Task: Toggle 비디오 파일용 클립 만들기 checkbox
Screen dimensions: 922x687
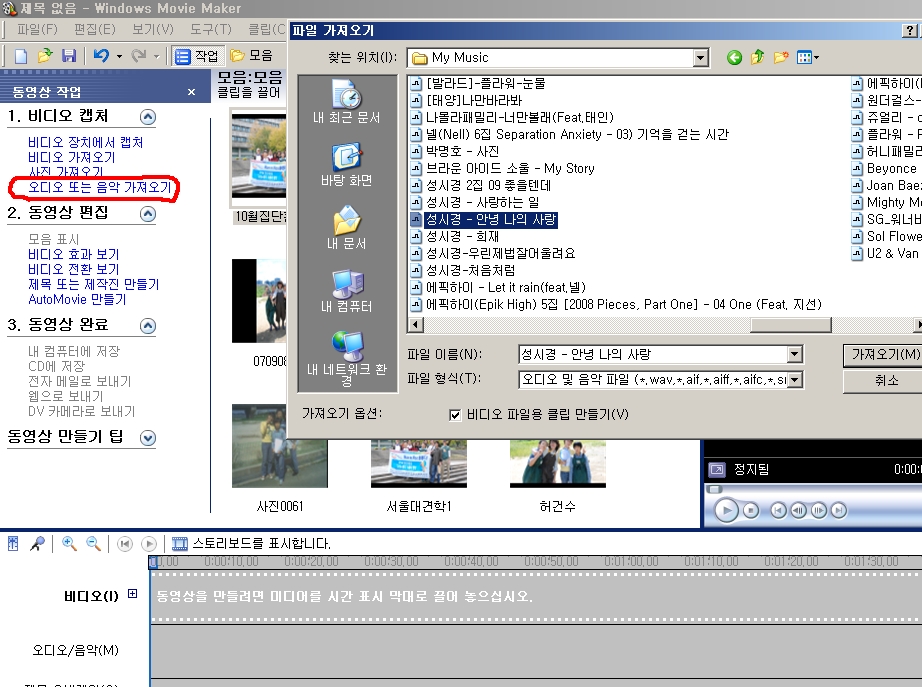Action: (455, 415)
